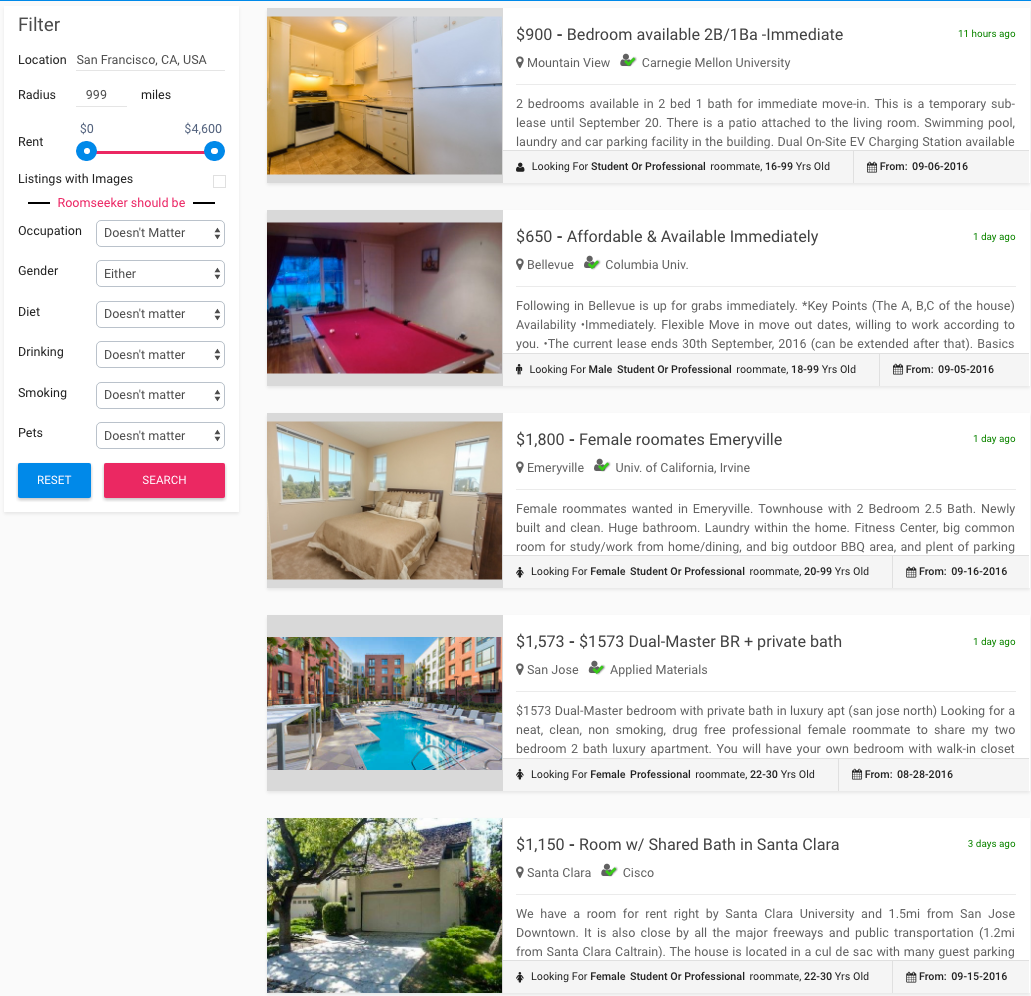Click the verified user icon beside Cisco
The image size is (1031, 996).
[x=609, y=871]
